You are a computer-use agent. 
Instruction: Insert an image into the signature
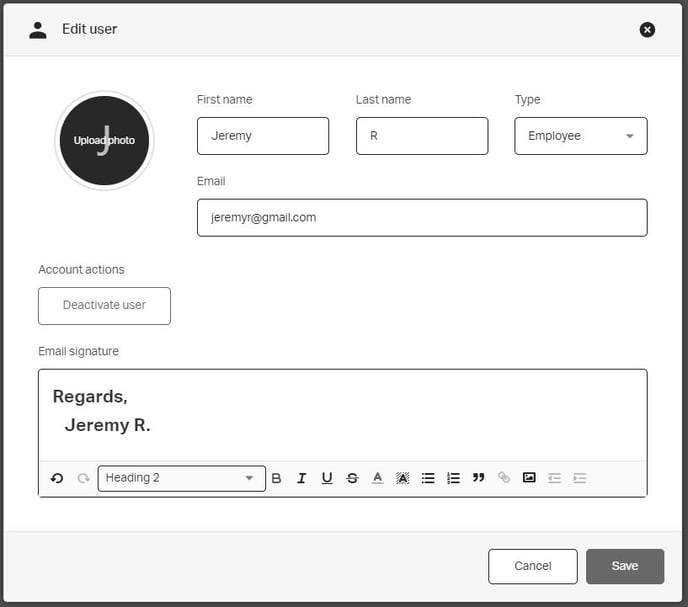coord(529,478)
